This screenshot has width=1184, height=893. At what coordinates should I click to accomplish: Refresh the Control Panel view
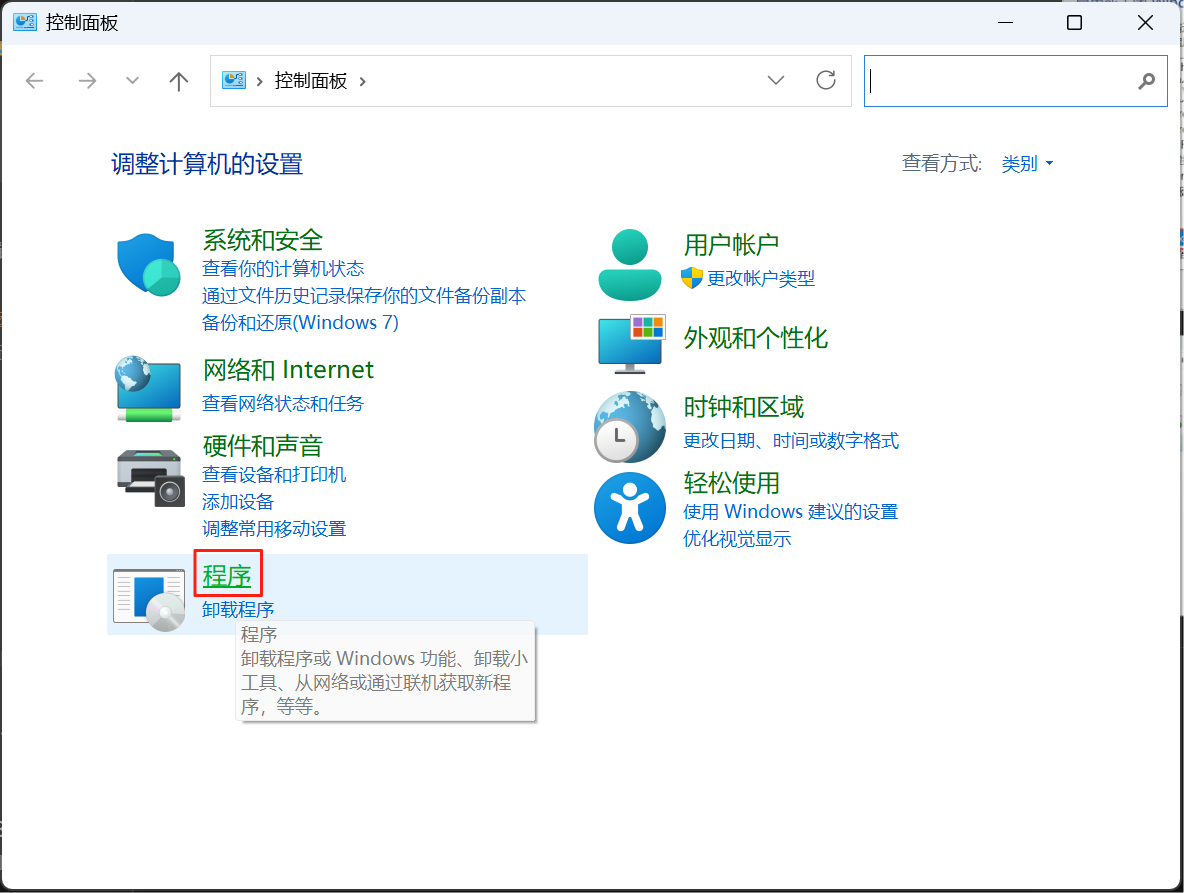point(826,80)
